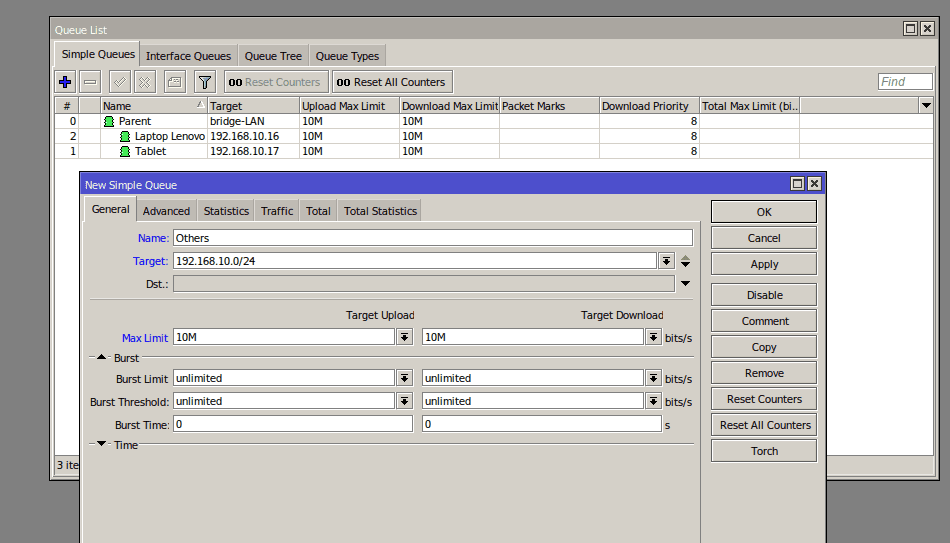Open Target Upload Max Limit dropdown
The width and height of the screenshot is (950, 543).
point(404,338)
